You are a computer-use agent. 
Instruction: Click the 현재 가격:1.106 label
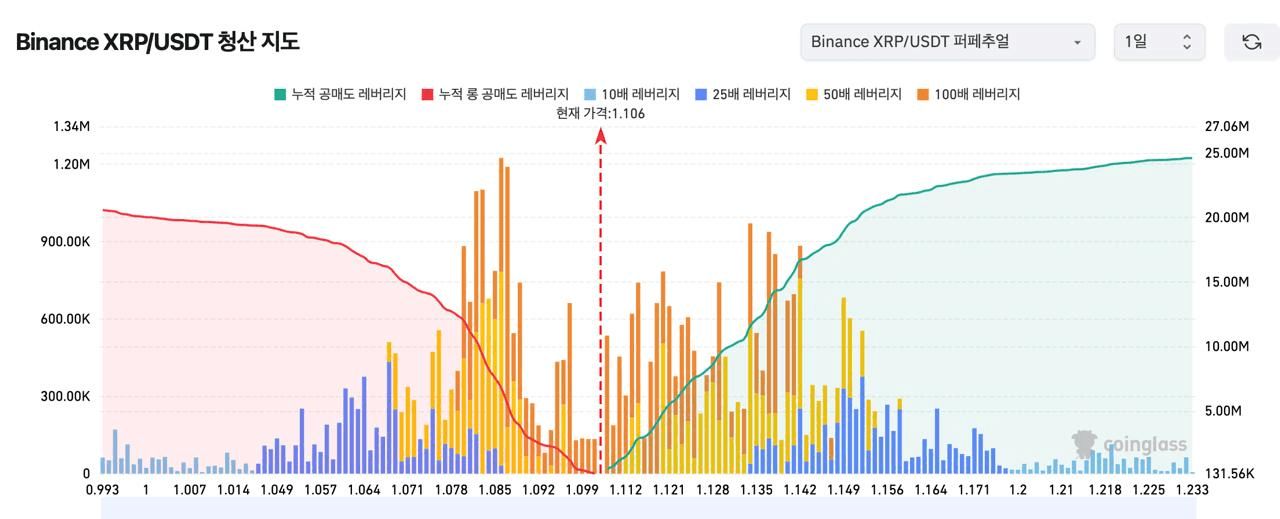point(600,113)
